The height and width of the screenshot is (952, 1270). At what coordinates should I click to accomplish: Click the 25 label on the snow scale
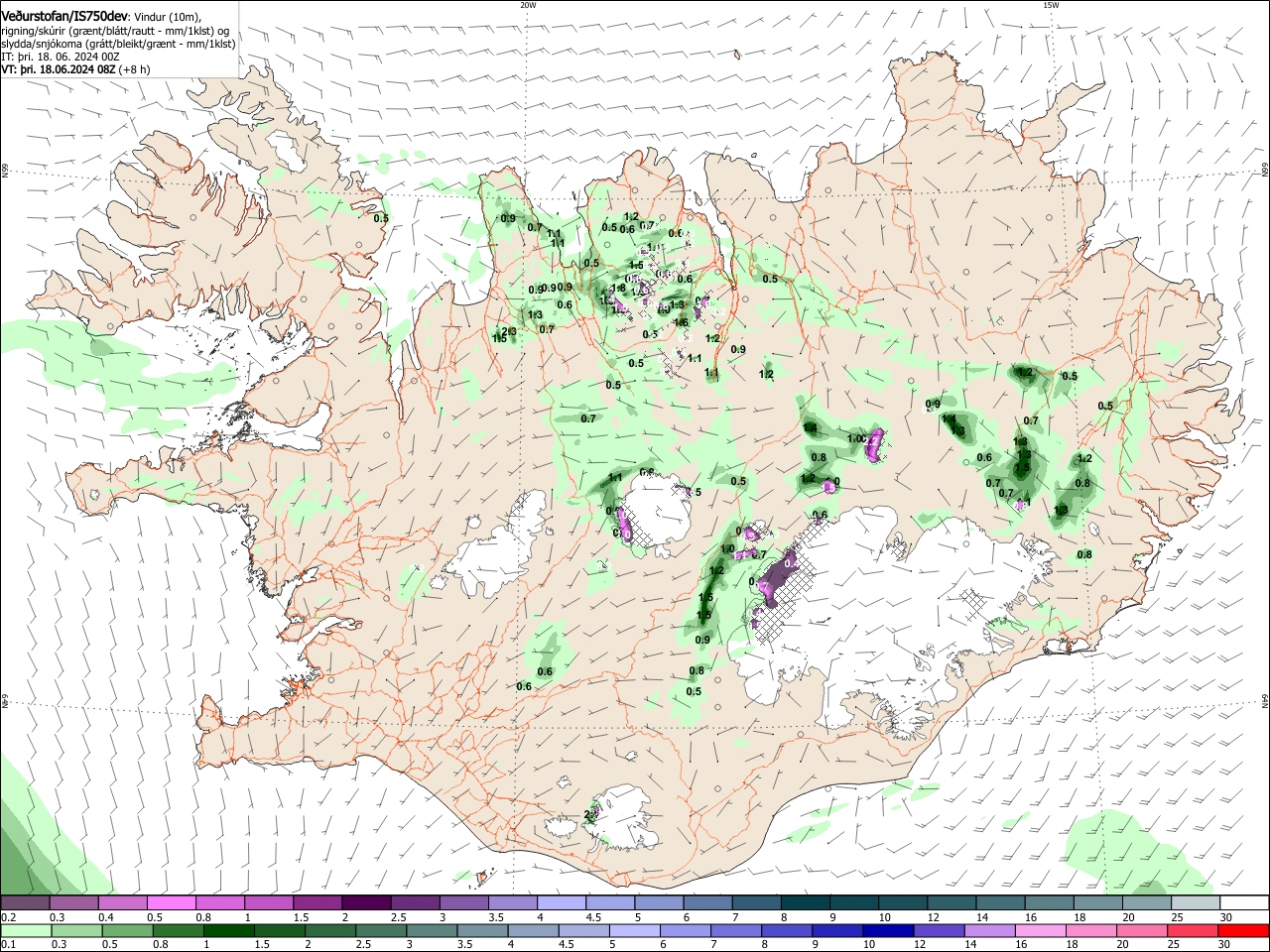click(1176, 917)
